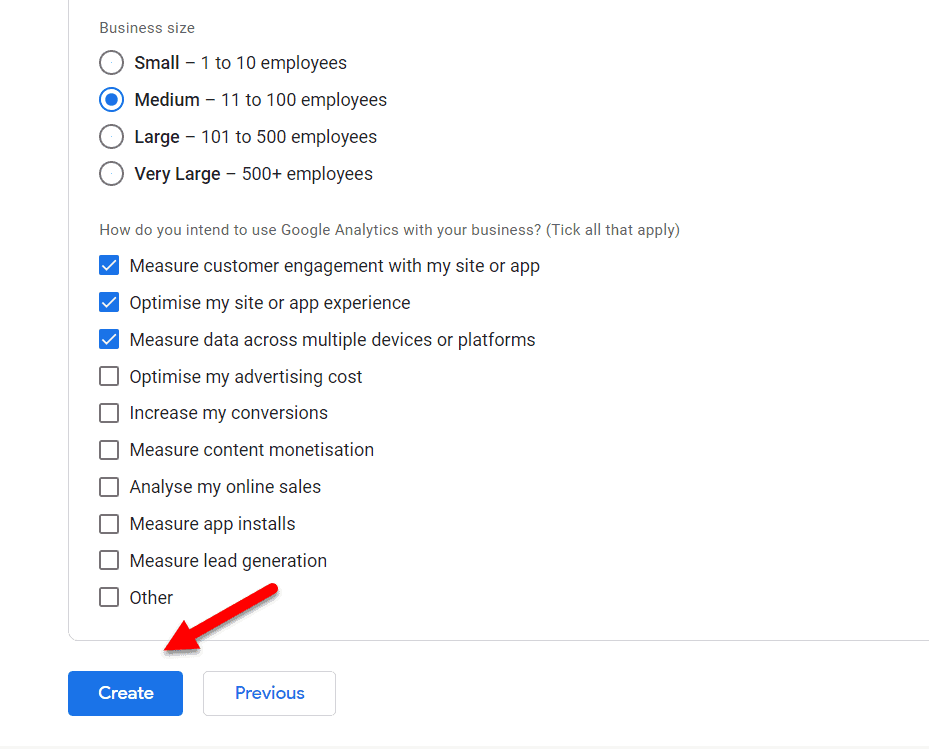Check Measure content monetisation box

[109, 450]
